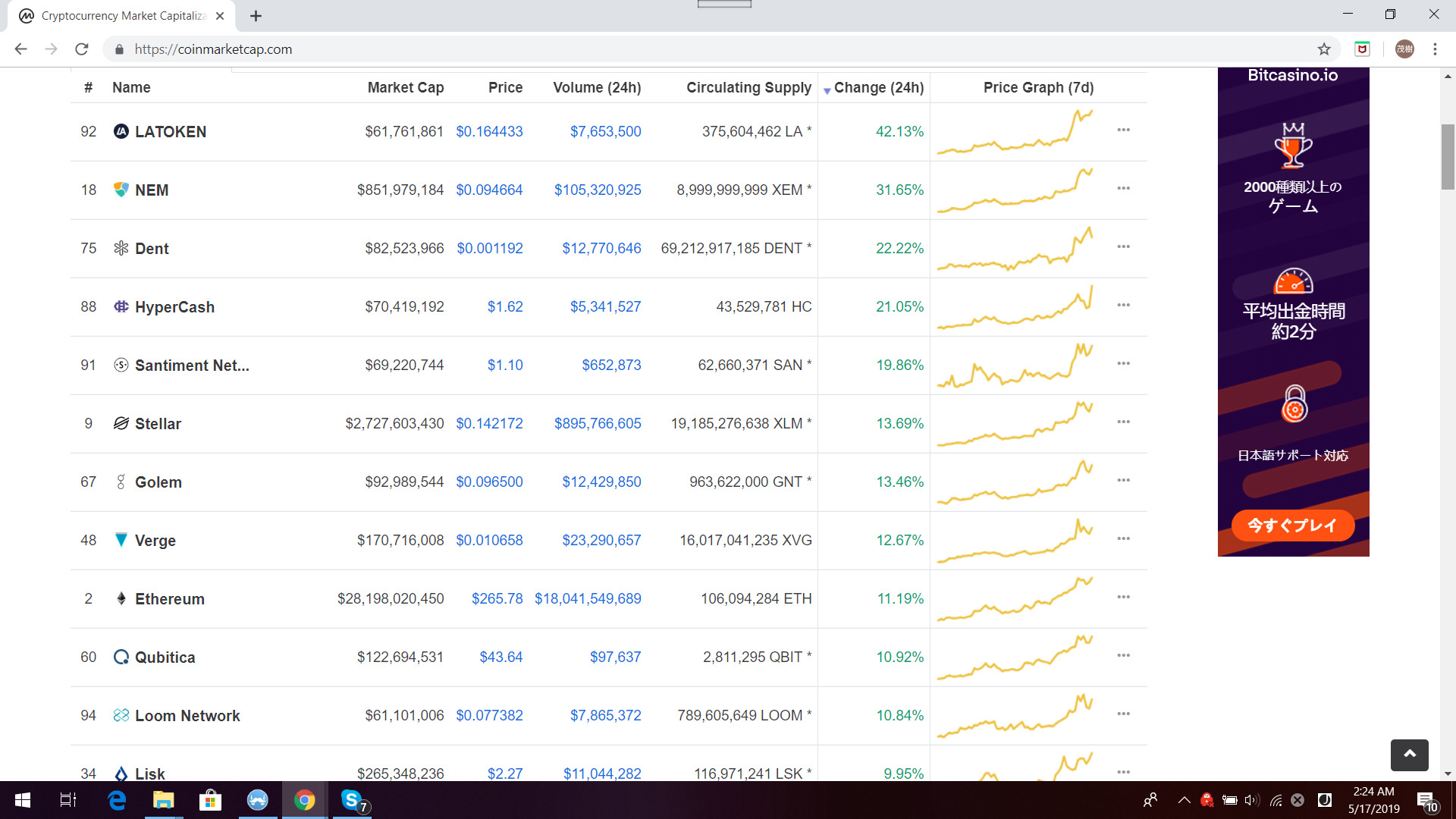Sort table by Price column

tap(505, 87)
